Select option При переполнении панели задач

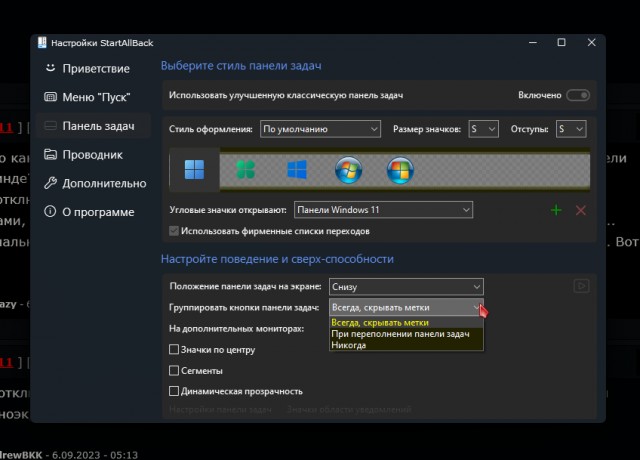click(x=406, y=334)
